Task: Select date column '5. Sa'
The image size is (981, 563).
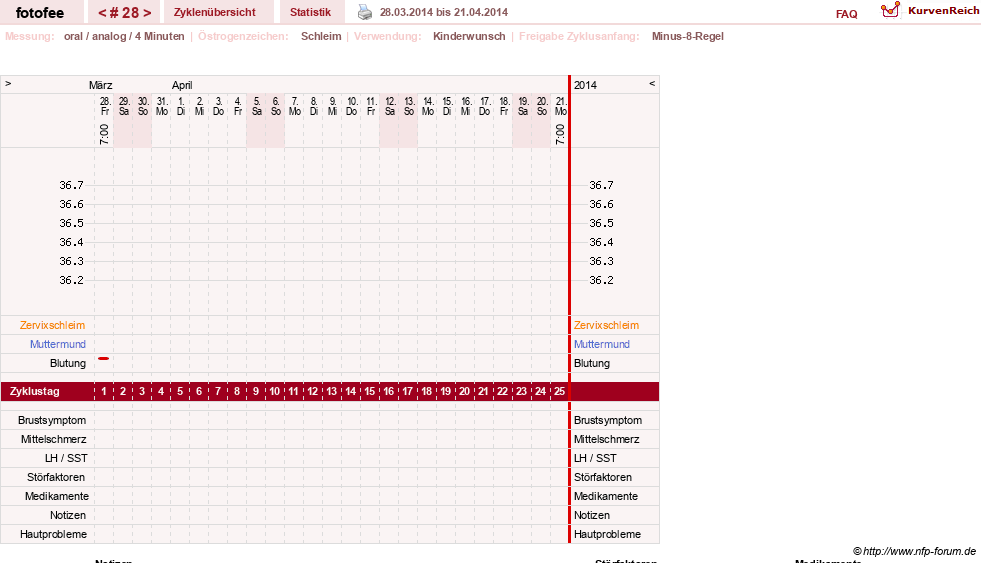Action: point(257,106)
